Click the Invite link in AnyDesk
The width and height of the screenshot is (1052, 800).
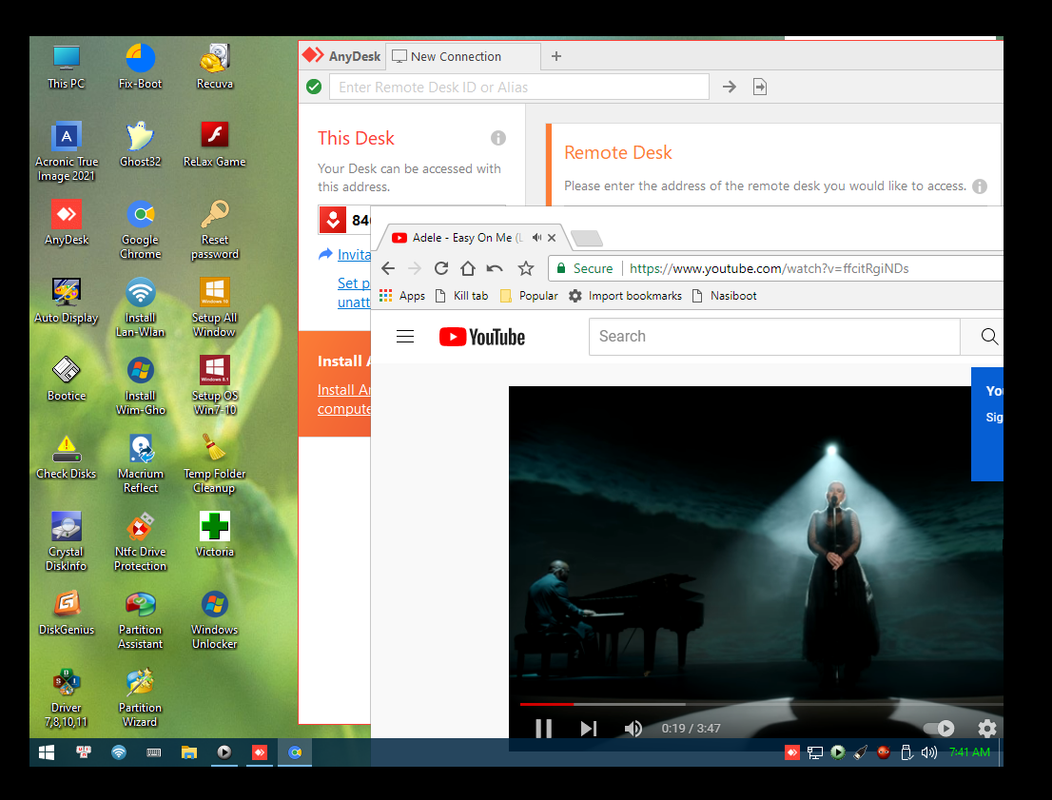(354, 254)
